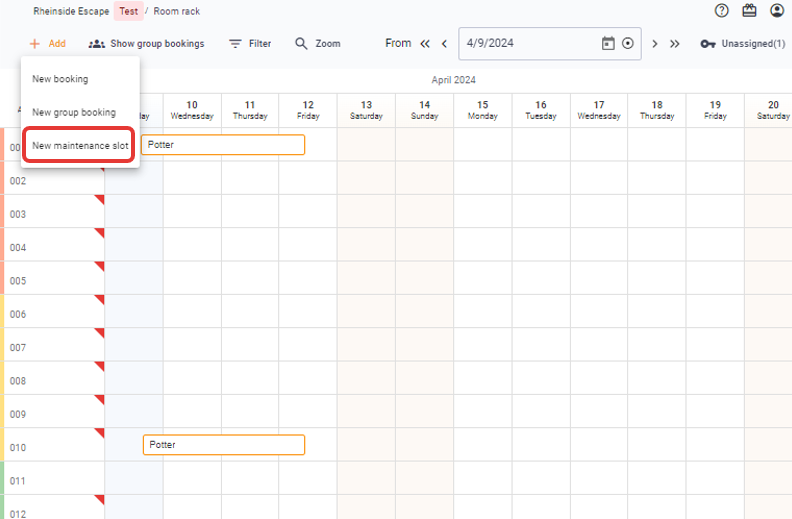Jump backward with double left chevrons
The height and width of the screenshot is (519, 792).
[425, 44]
